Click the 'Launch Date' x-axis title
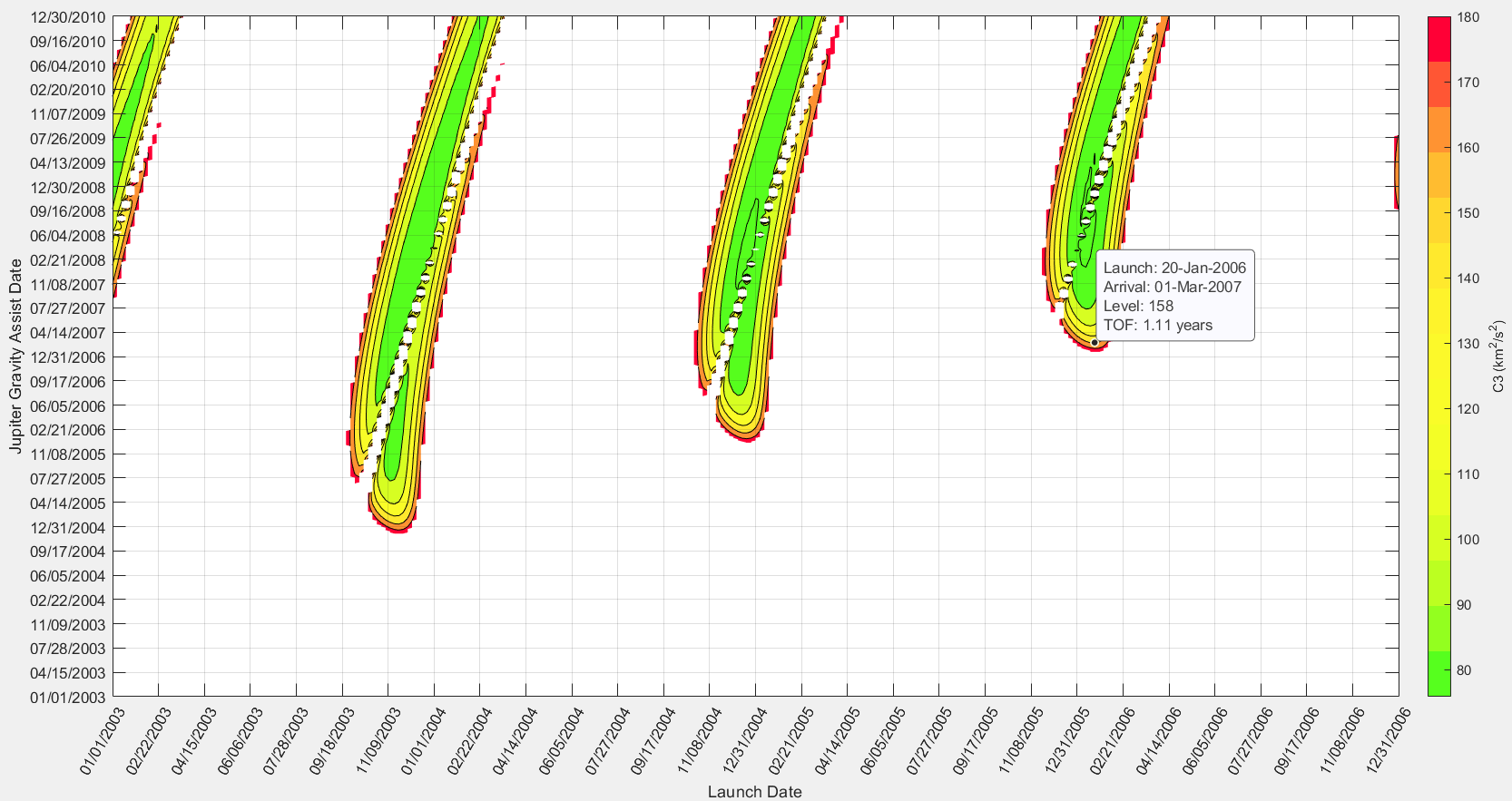The width and height of the screenshot is (1512, 801). (x=755, y=791)
